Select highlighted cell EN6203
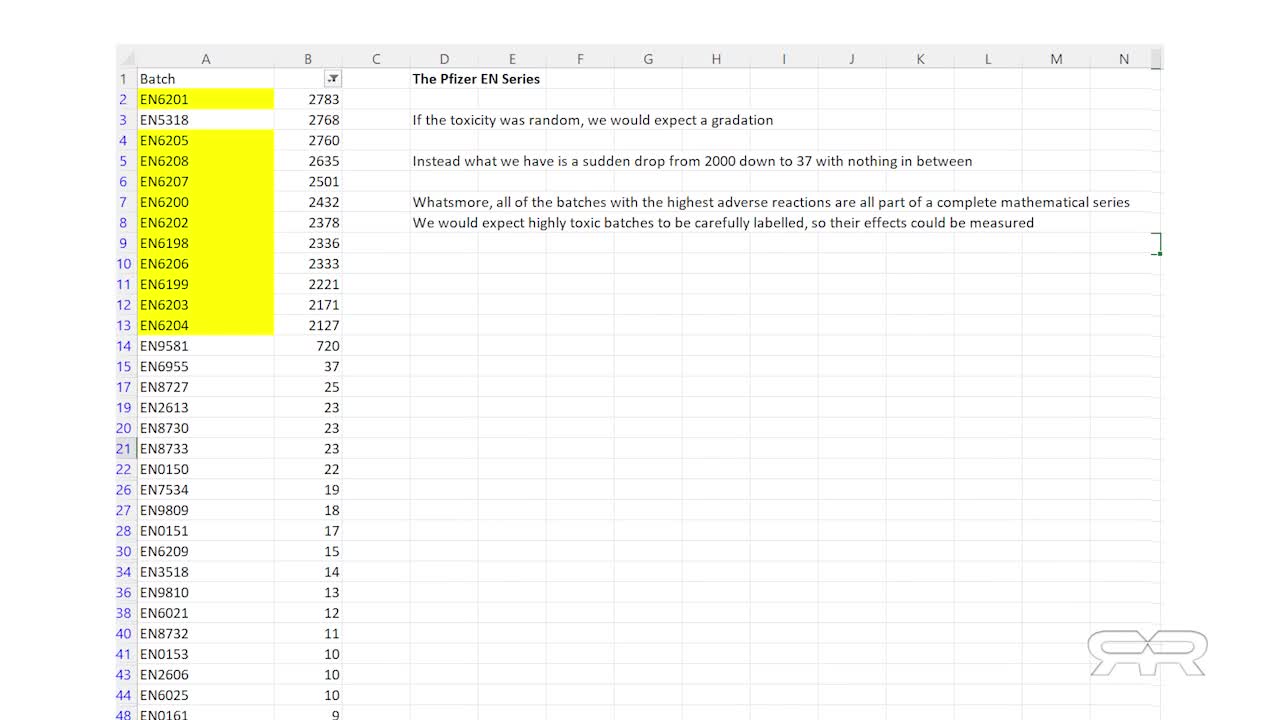The width and height of the screenshot is (1280, 720). [x=205, y=305]
